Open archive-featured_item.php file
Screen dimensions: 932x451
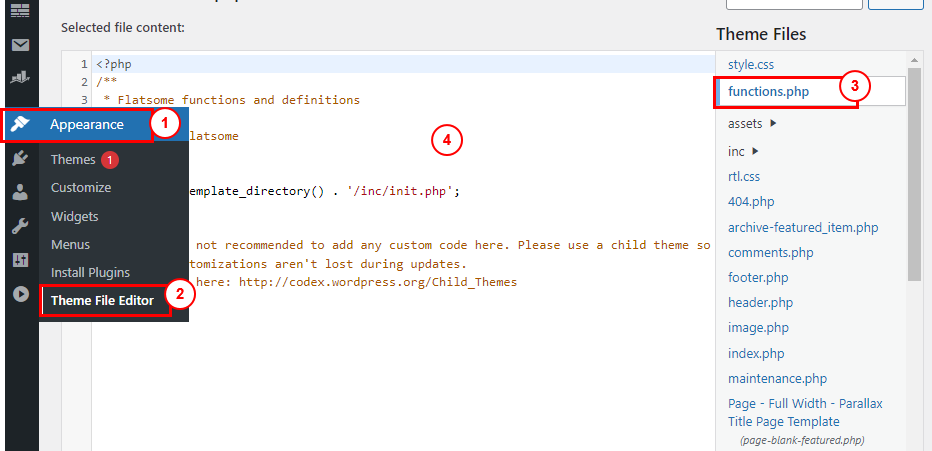[803, 227]
